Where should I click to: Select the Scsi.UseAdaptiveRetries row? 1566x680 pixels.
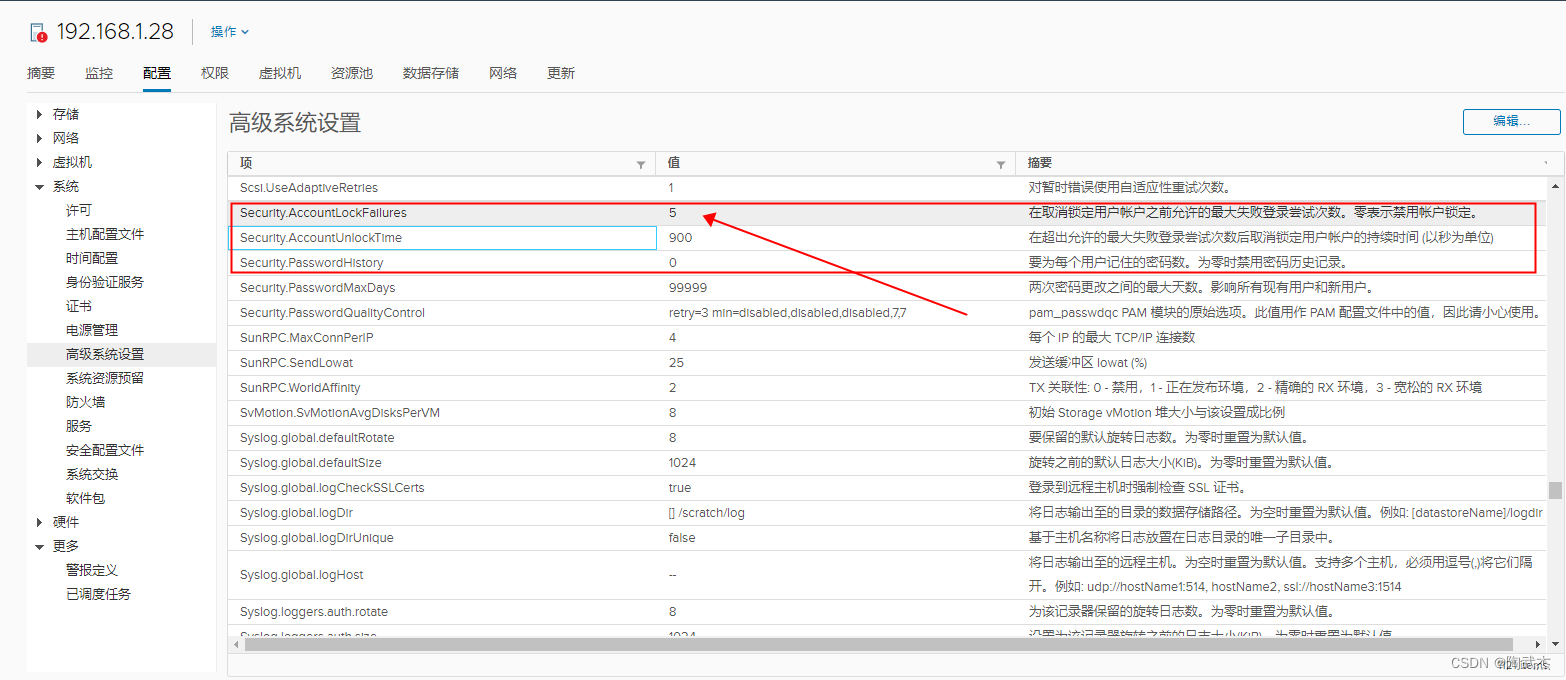coord(887,188)
